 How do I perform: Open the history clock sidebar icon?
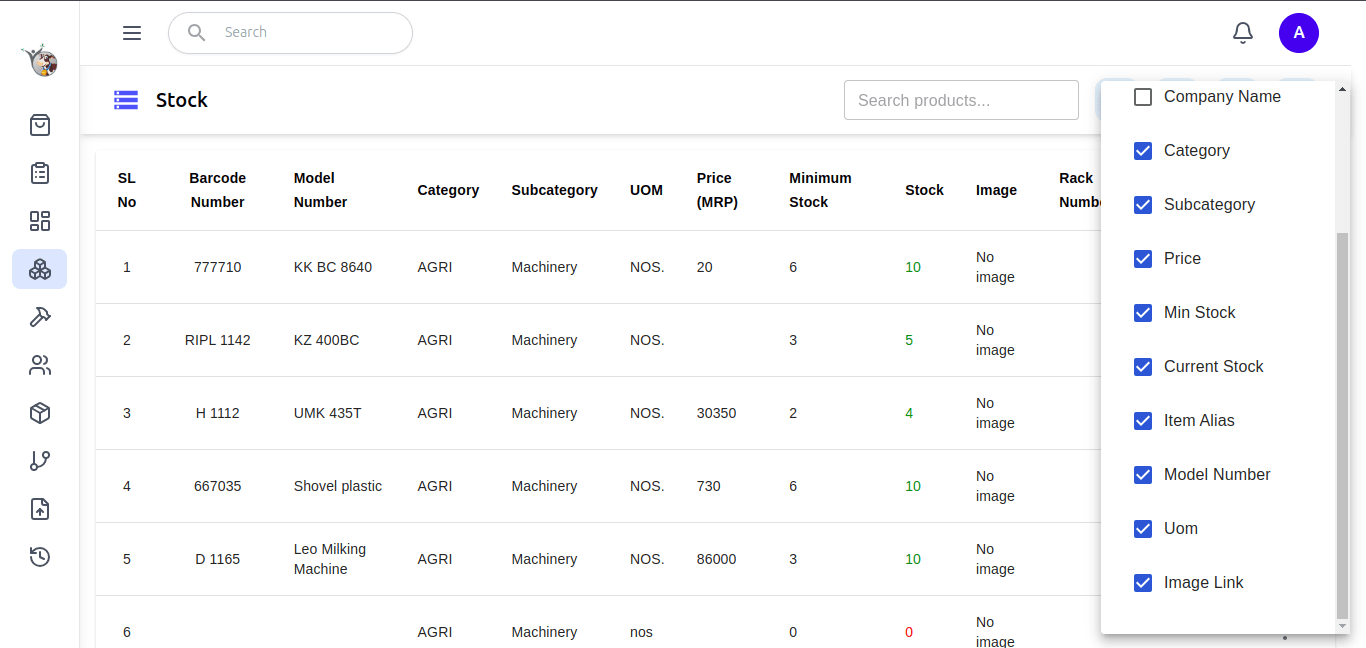click(40, 557)
